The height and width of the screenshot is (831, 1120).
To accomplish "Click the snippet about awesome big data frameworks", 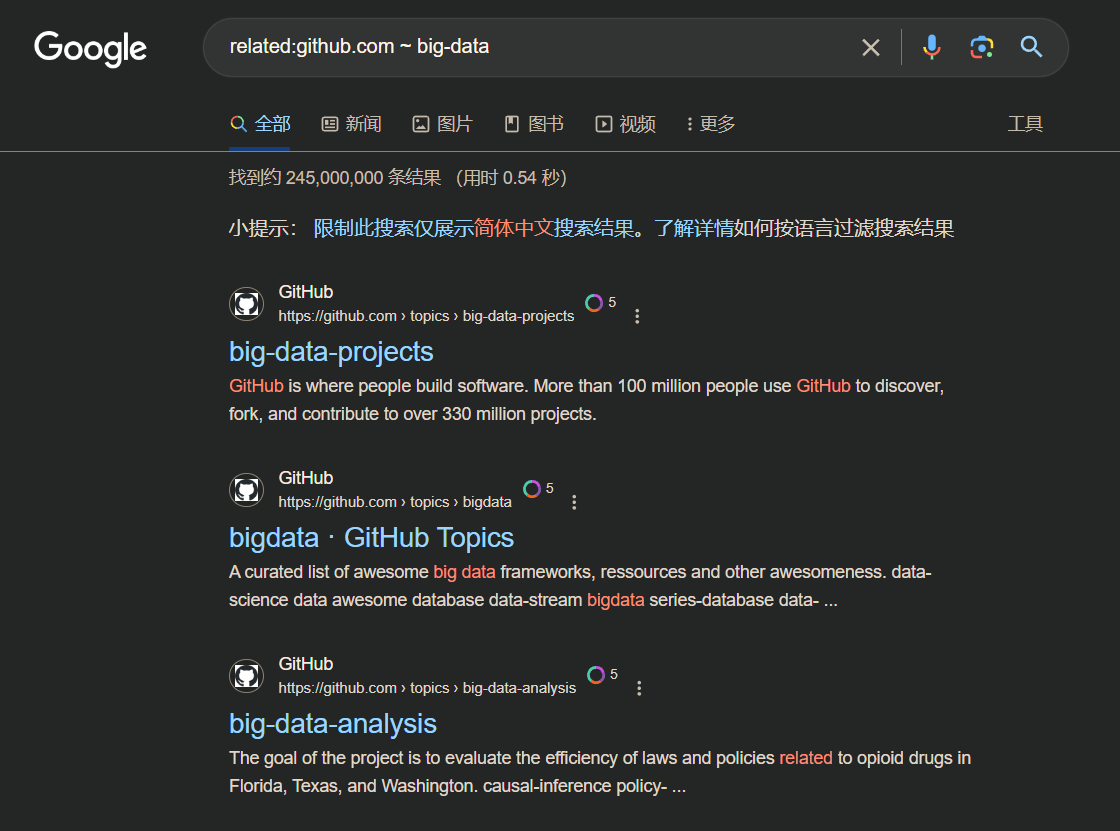I will click(x=580, y=587).
